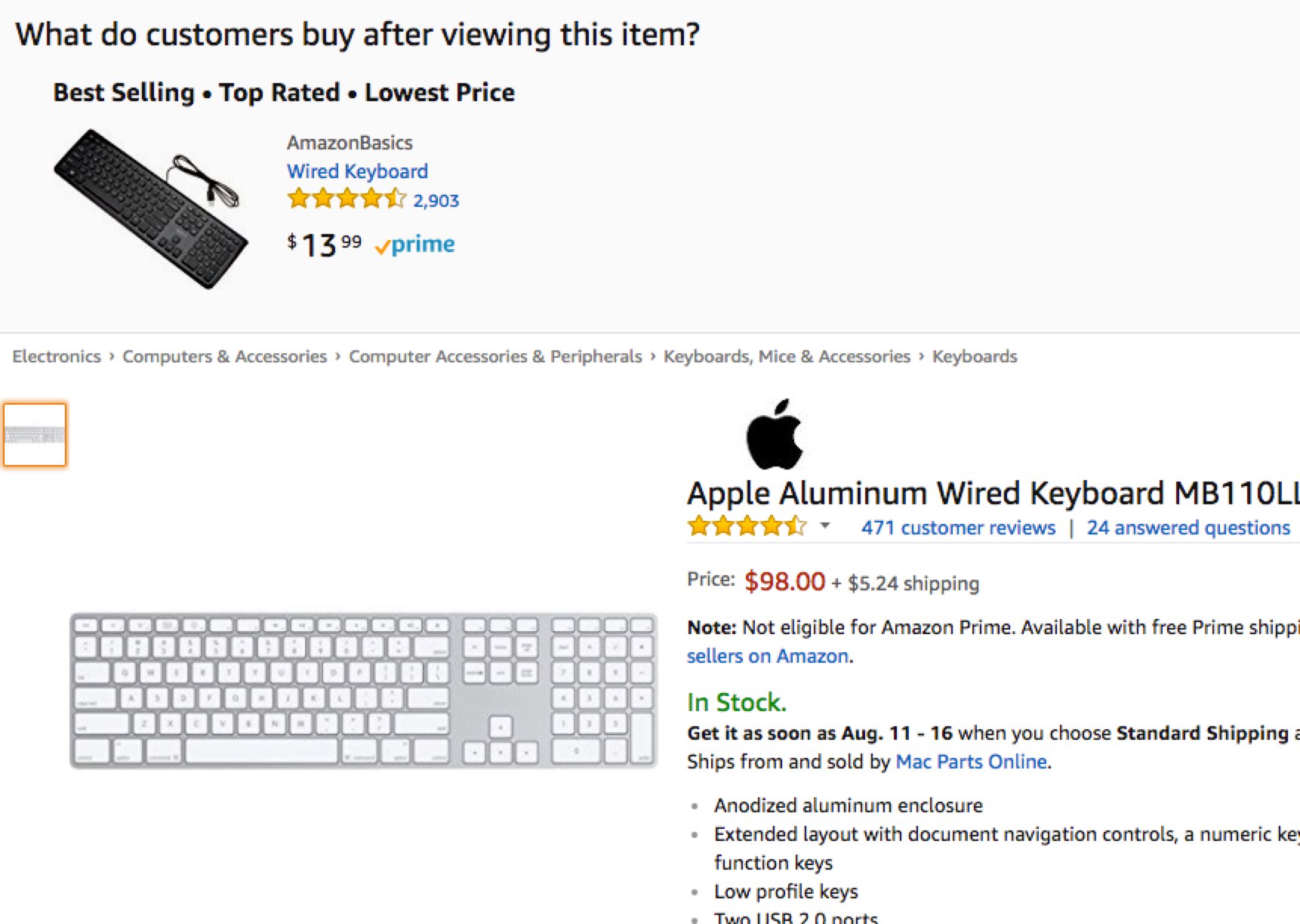Screen dimensions: 1300x924
Task: Navigate to Computers & Accessories breadcrumb
Action: click(x=224, y=356)
